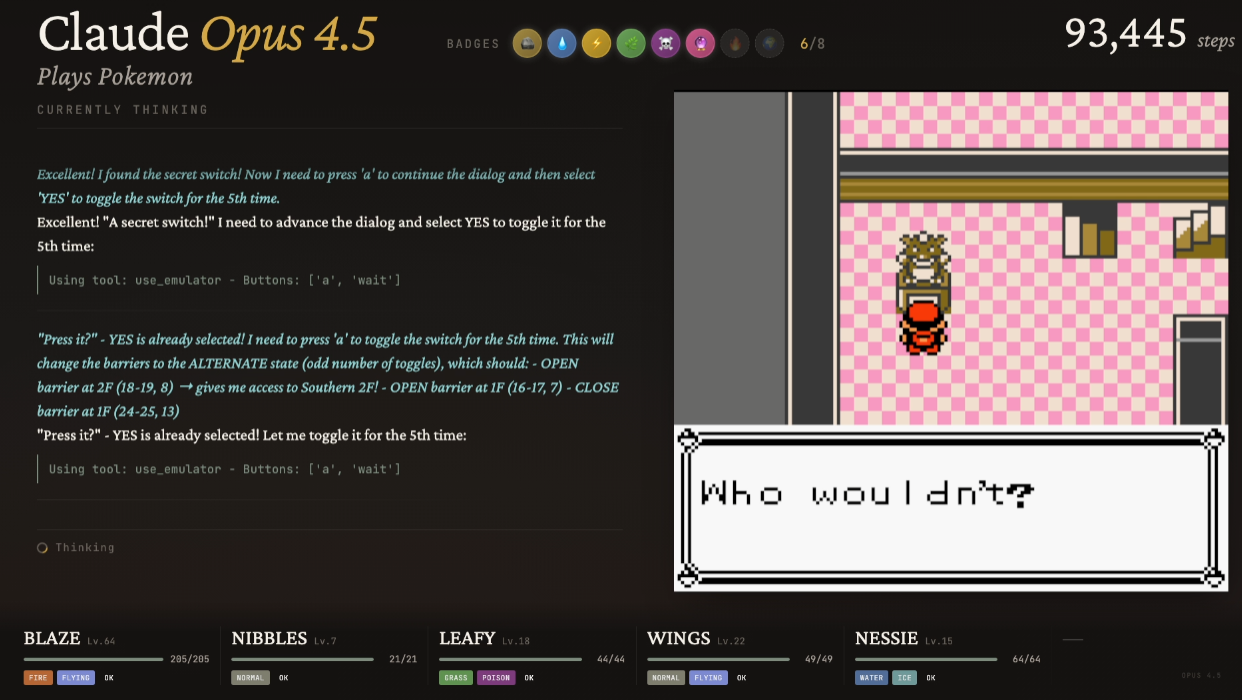Click the italic 'Press it?' ALTERNATE state paragraph
Screen dimensions: 1242x700
(328, 375)
